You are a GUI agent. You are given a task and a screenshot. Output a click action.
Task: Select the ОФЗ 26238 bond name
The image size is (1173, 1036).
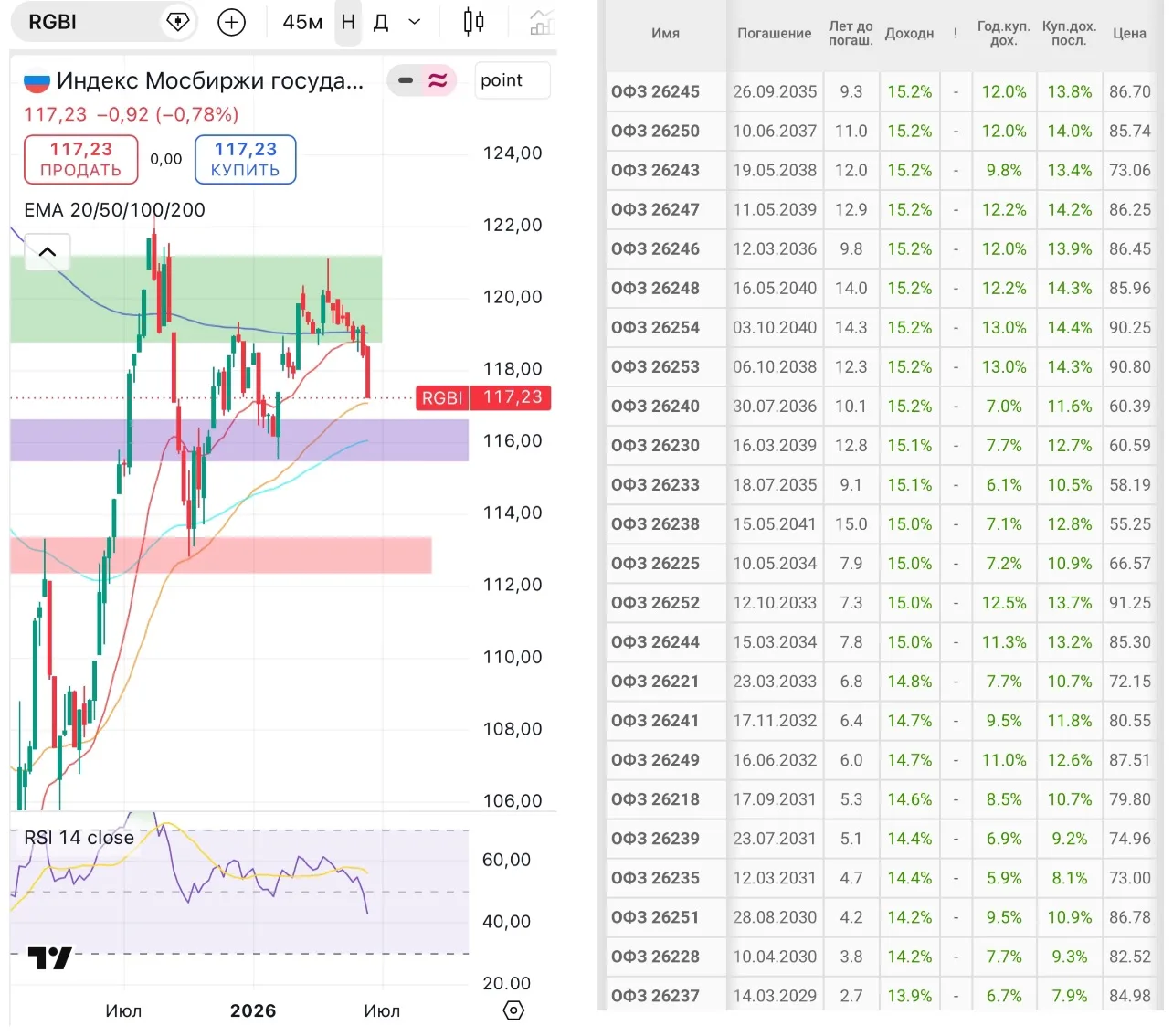[655, 524]
